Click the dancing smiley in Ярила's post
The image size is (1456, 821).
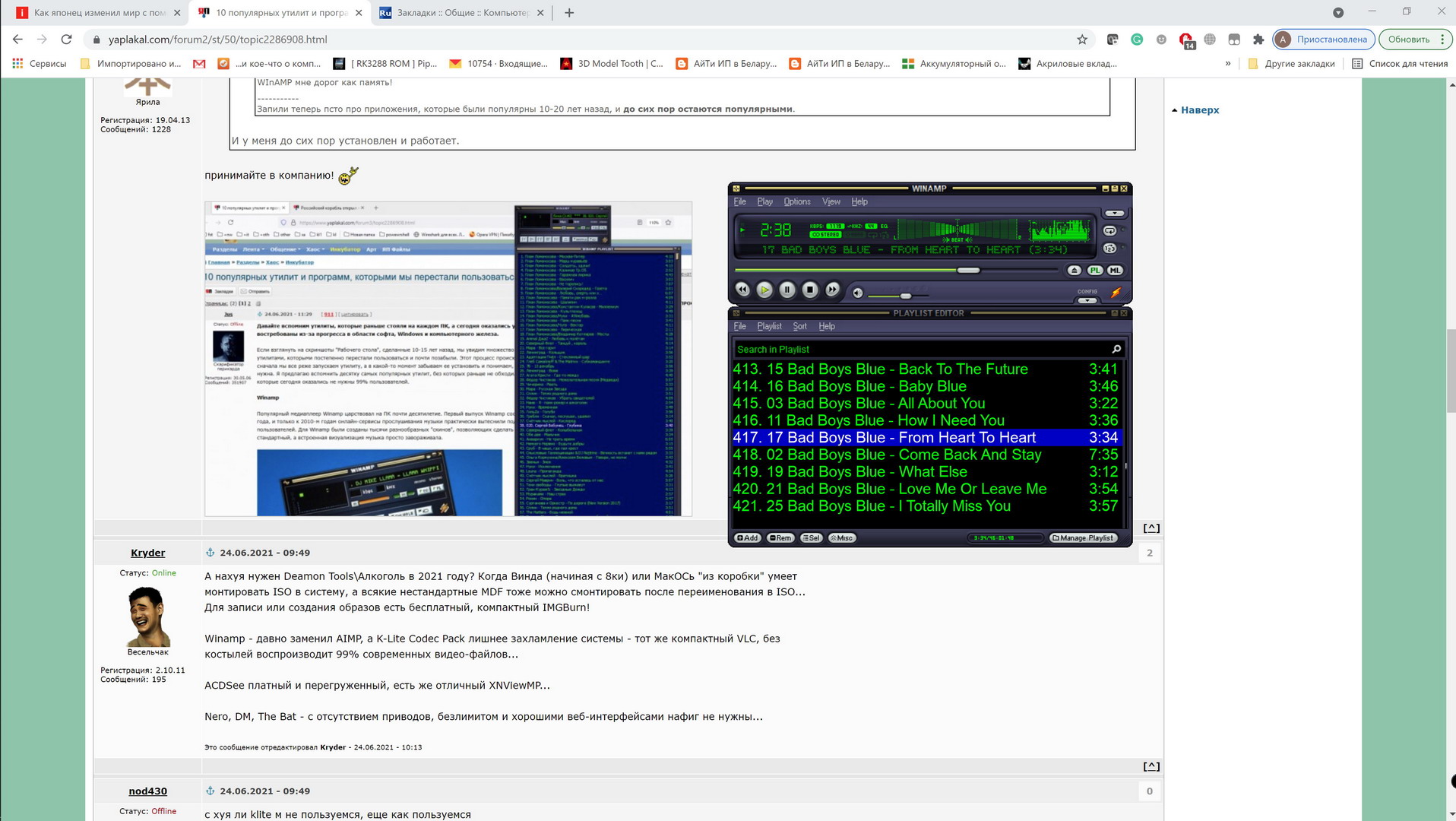[348, 176]
